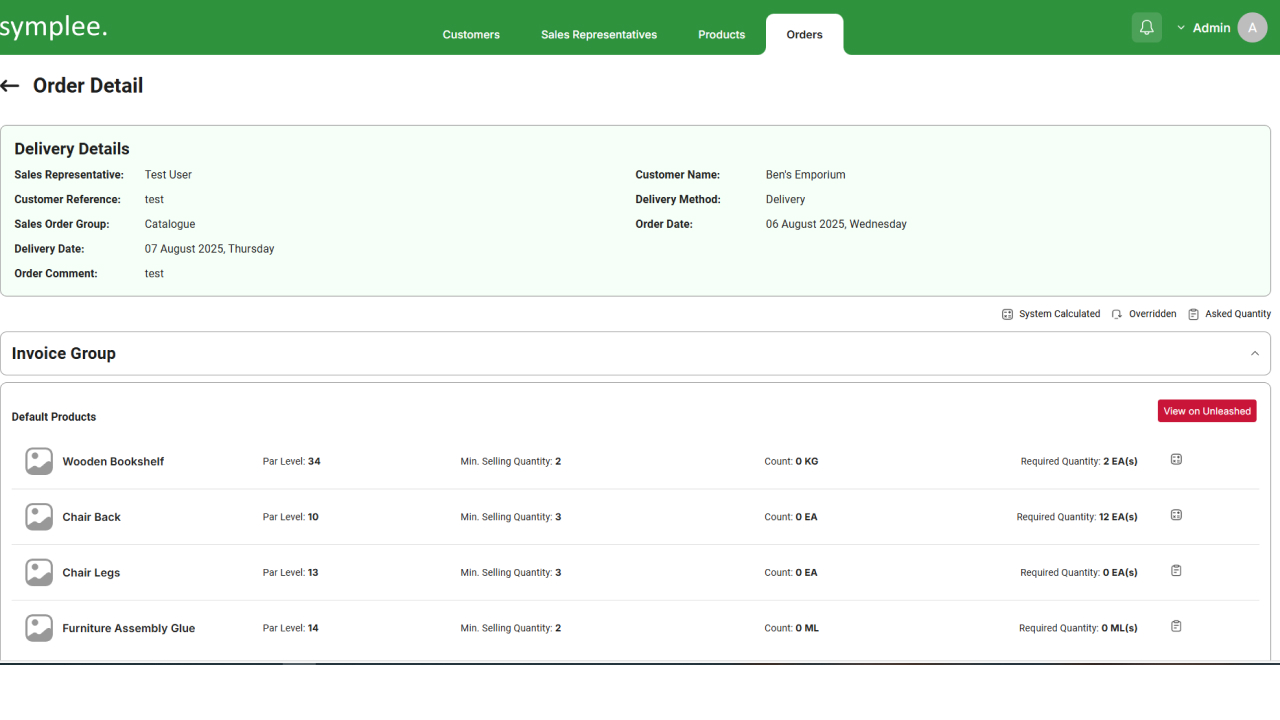Click the System Calculated legend icon

pos(1007,314)
